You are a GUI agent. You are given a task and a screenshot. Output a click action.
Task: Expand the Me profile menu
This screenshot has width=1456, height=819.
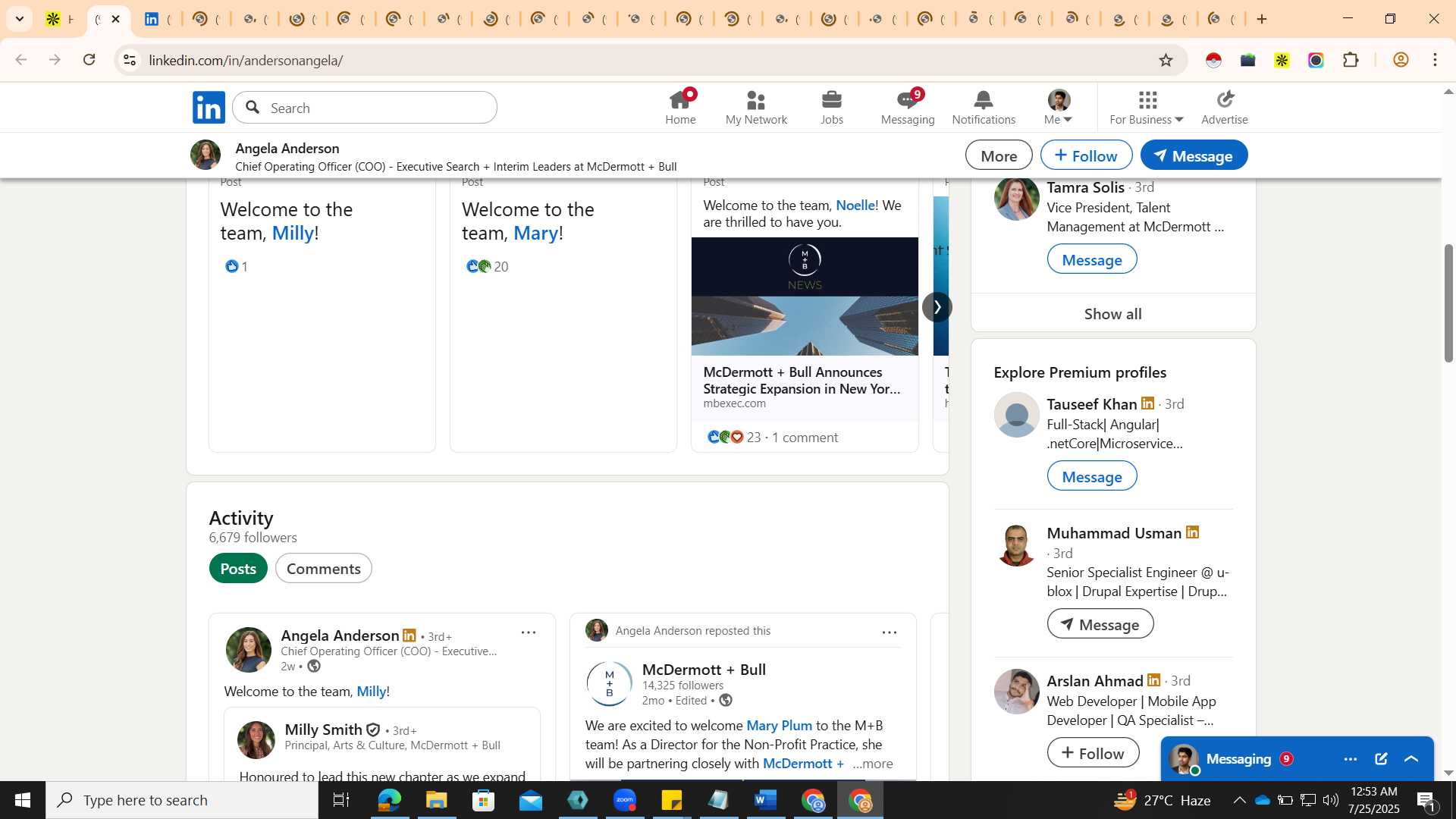pyautogui.click(x=1058, y=107)
